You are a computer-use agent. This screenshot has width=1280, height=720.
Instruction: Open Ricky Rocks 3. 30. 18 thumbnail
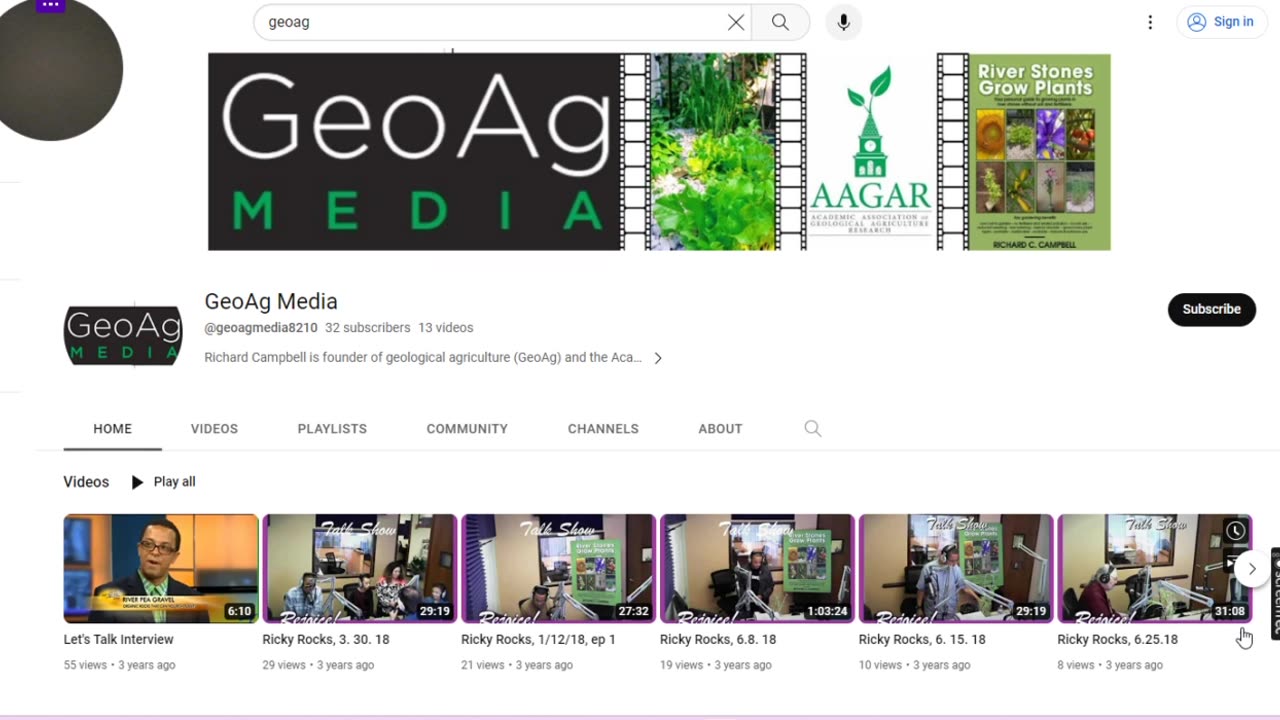360,568
